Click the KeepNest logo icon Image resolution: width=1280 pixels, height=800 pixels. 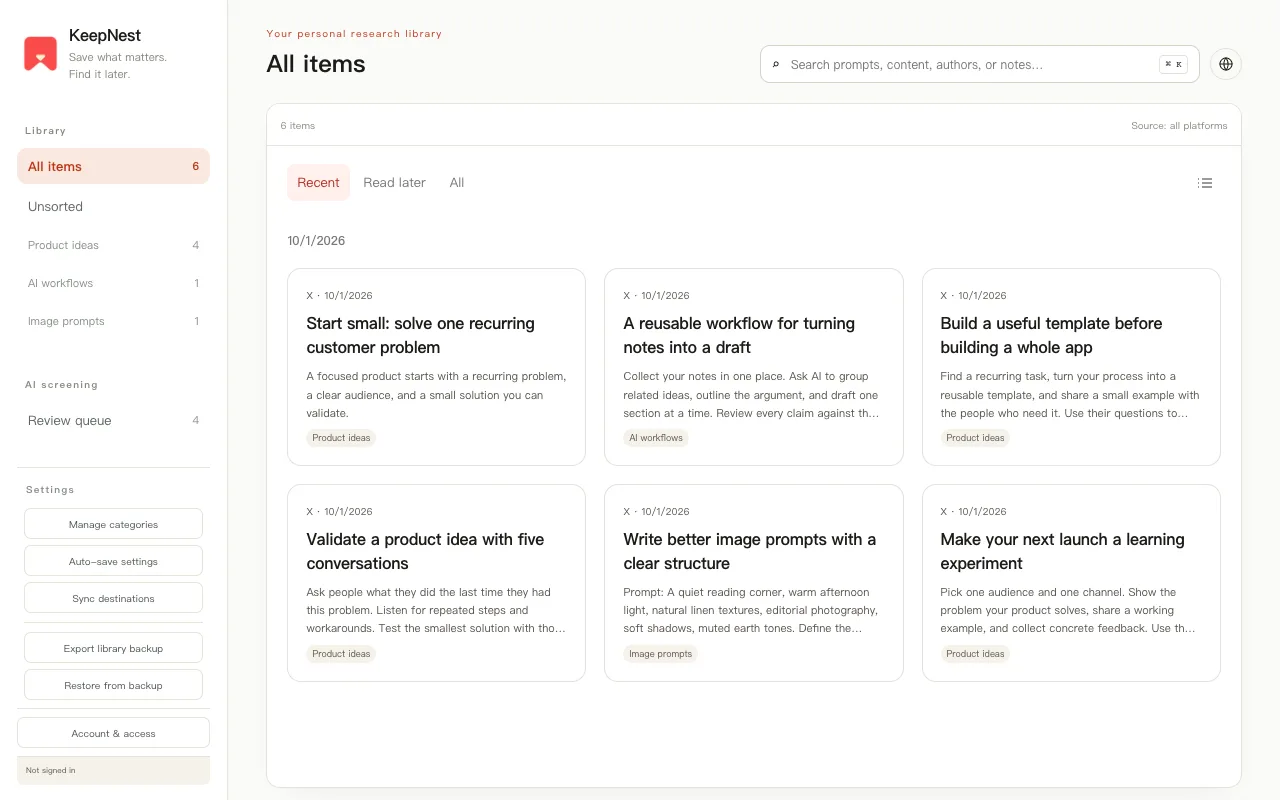coord(41,54)
